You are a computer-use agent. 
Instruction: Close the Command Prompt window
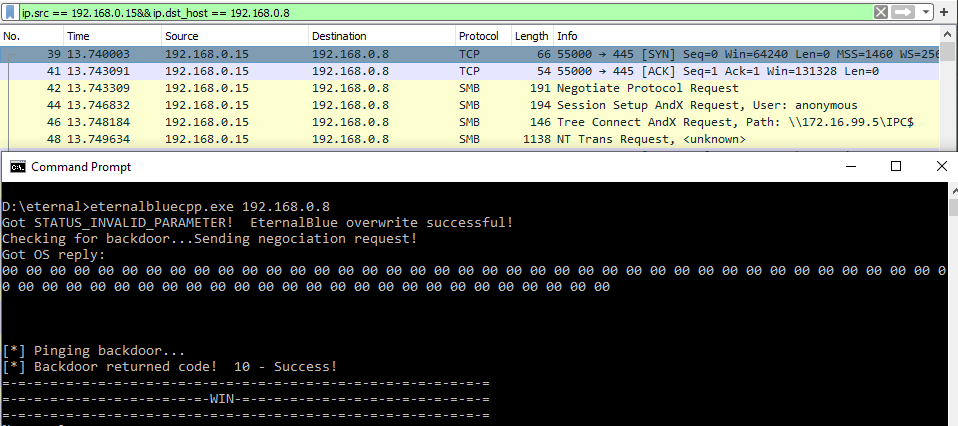tap(942, 166)
